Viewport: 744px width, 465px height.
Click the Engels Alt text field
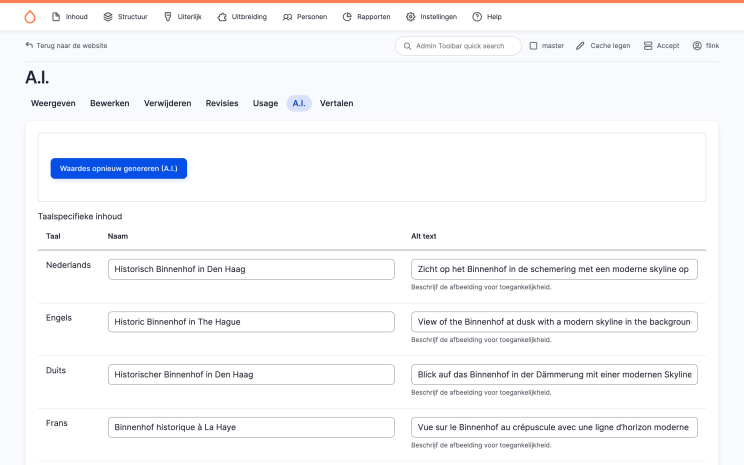pyautogui.click(x=554, y=322)
